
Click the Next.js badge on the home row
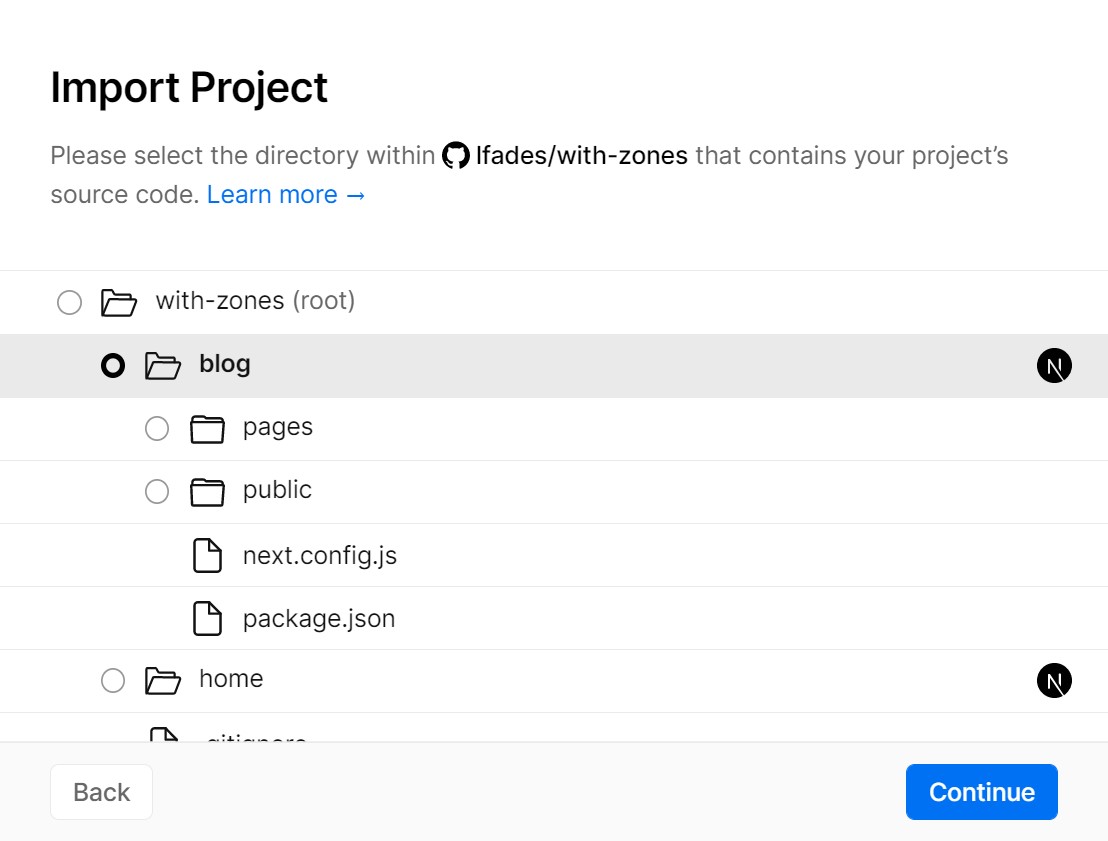pyautogui.click(x=1054, y=681)
